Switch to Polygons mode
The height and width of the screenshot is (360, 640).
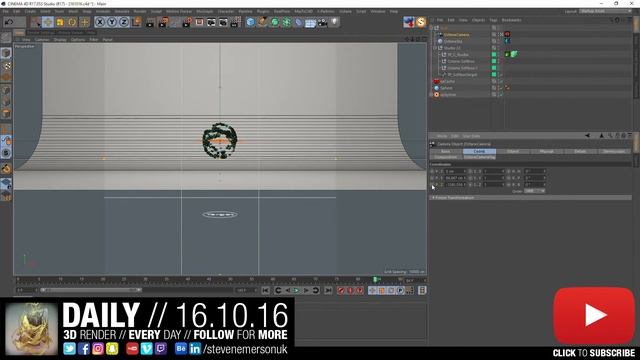[6, 113]
